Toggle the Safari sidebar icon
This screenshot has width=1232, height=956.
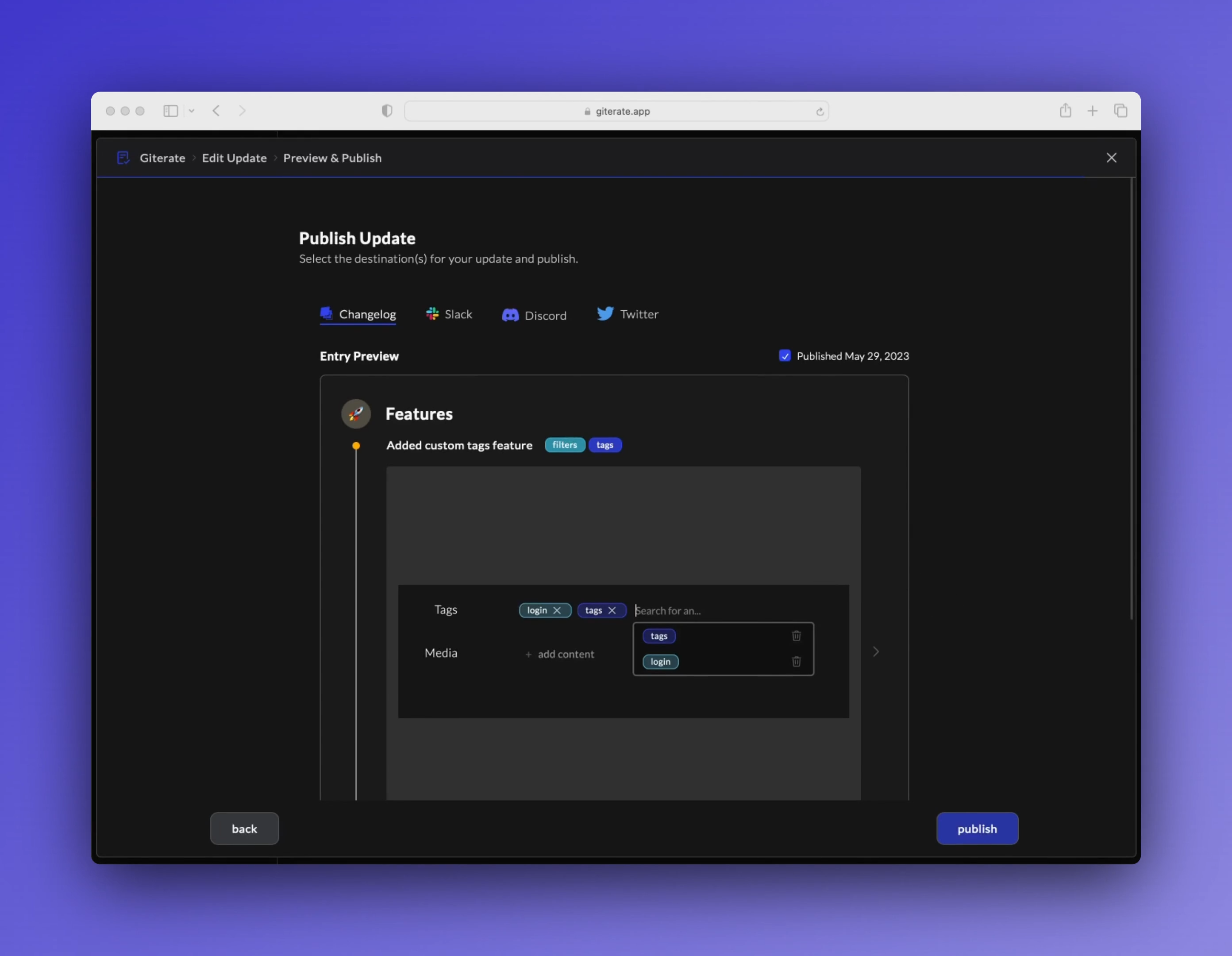point(170,111)
